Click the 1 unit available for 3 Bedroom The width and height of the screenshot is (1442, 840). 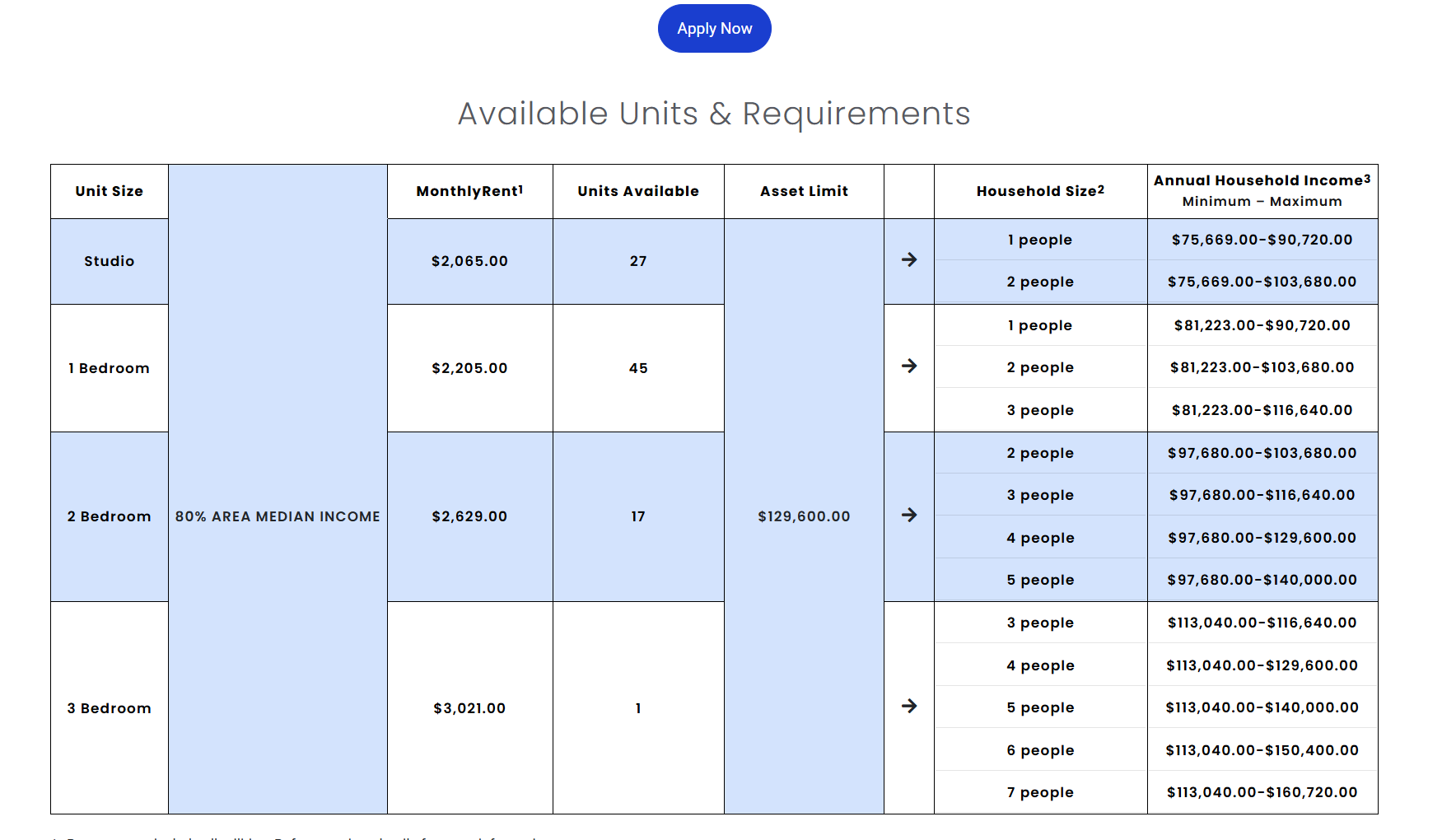click(x=638, y=708)
